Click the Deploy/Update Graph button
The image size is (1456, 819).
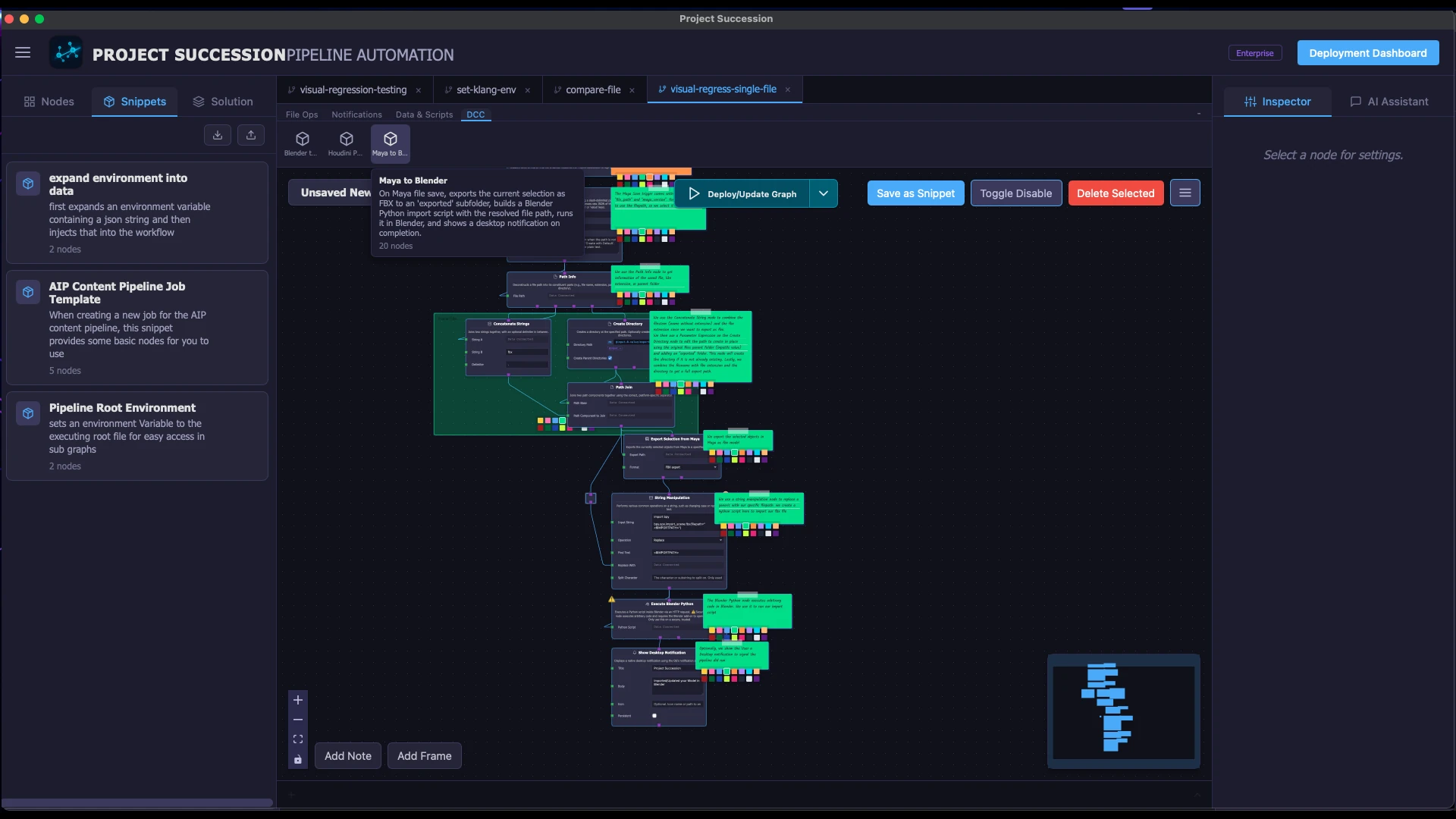(742, 193)
